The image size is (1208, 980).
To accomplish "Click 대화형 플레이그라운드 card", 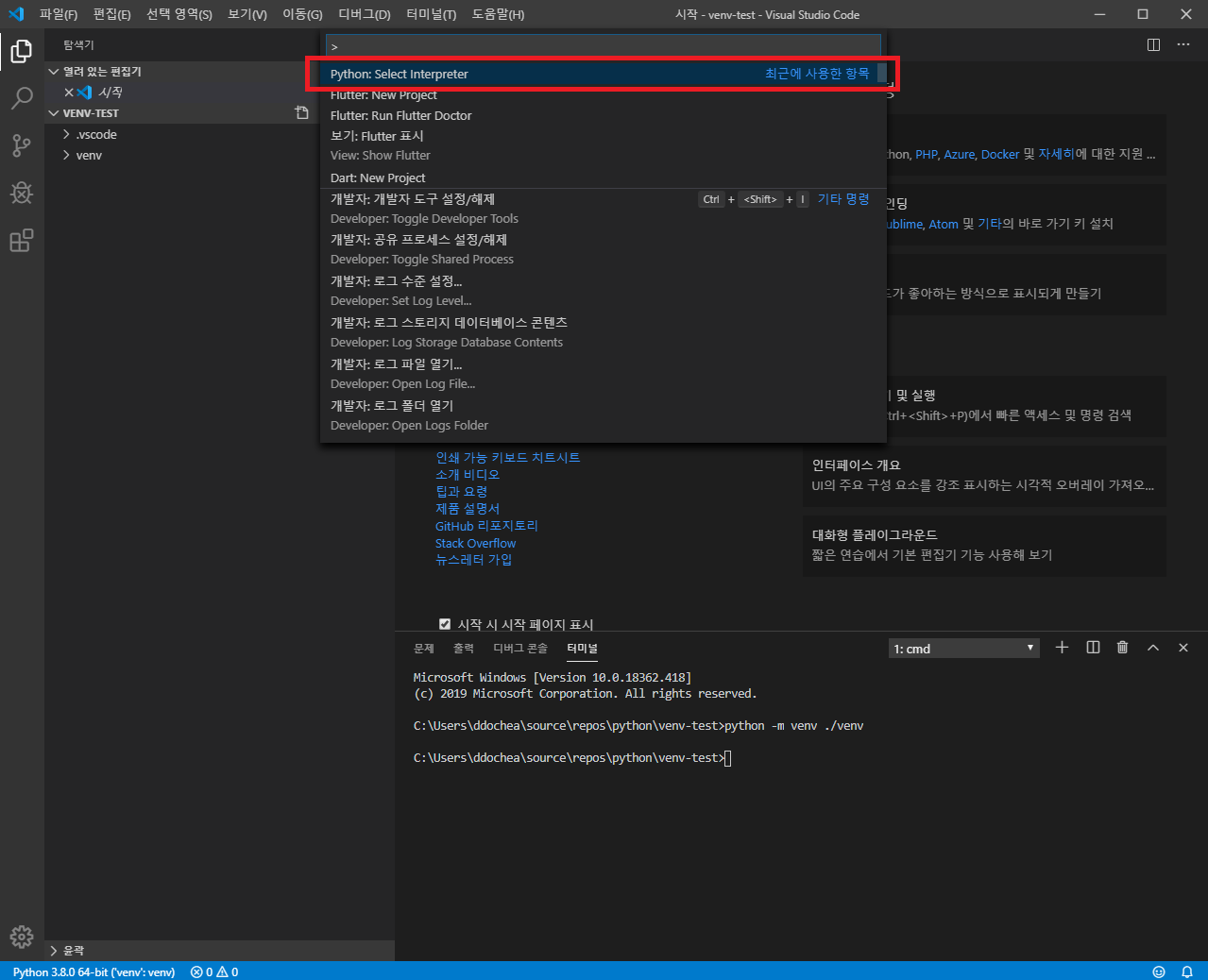I will tap(984, 545).
